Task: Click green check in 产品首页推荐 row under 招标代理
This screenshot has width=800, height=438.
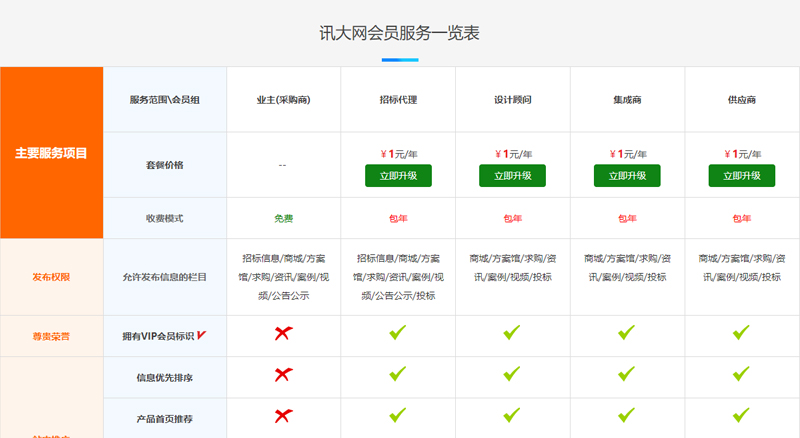Action: [398, 415]
